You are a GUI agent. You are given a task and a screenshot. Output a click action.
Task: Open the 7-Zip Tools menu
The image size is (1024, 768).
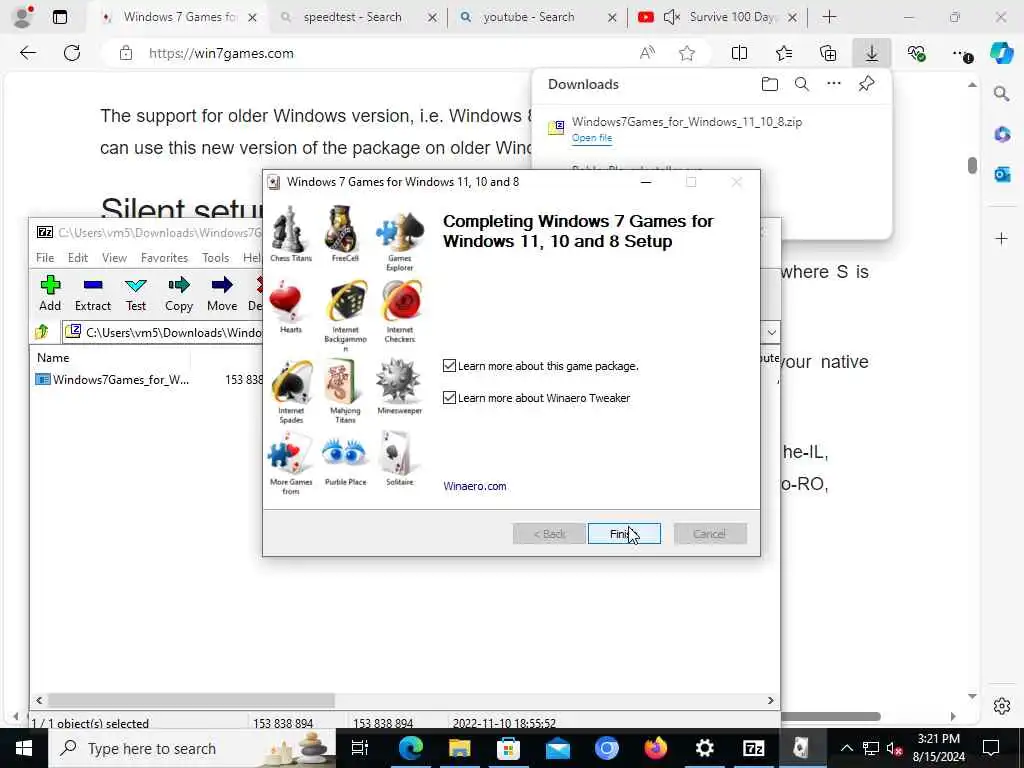[x=216, y=258]
